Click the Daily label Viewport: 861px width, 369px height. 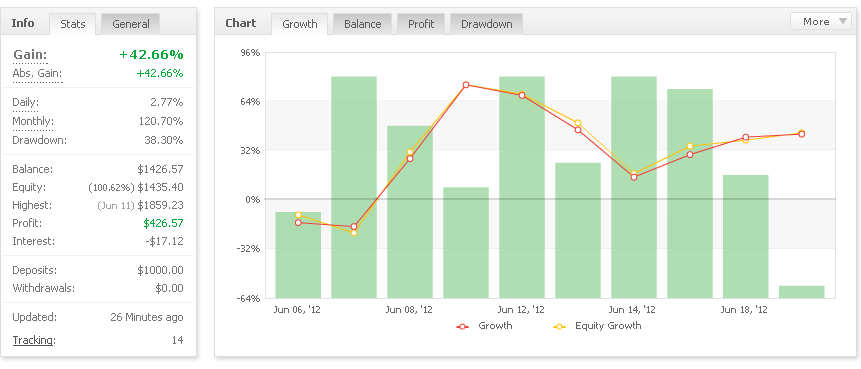click(x=25, y=103)
